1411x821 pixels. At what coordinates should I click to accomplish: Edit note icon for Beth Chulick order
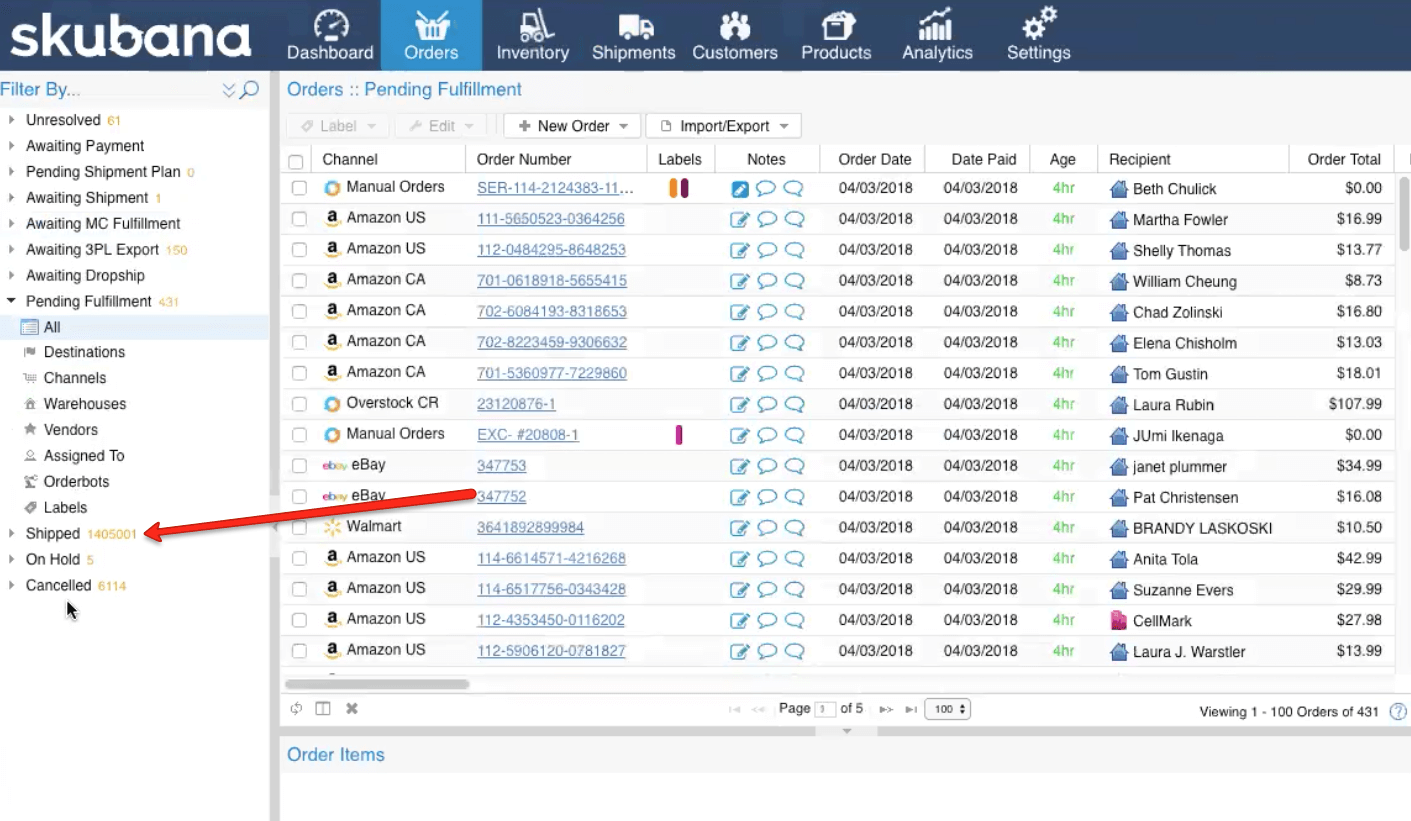coord(740,188)
